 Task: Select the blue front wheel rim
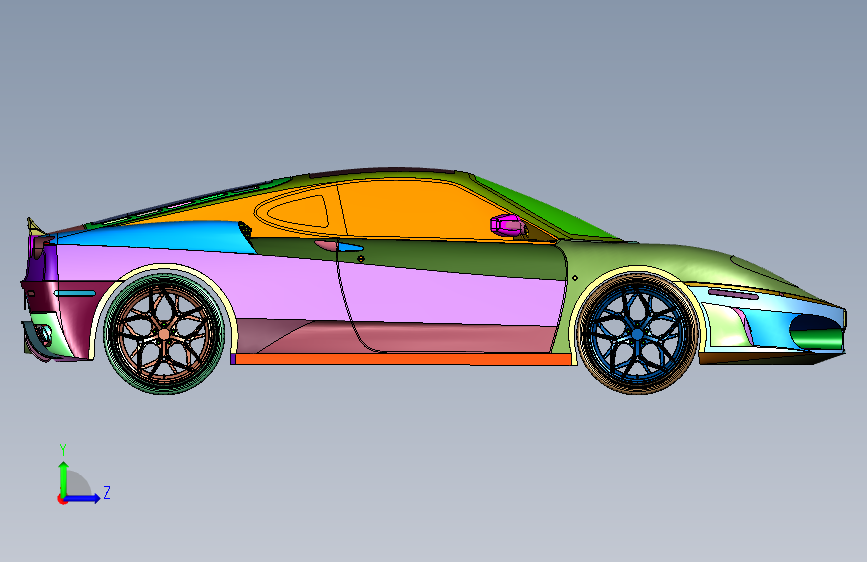click(x=637, y=334)
